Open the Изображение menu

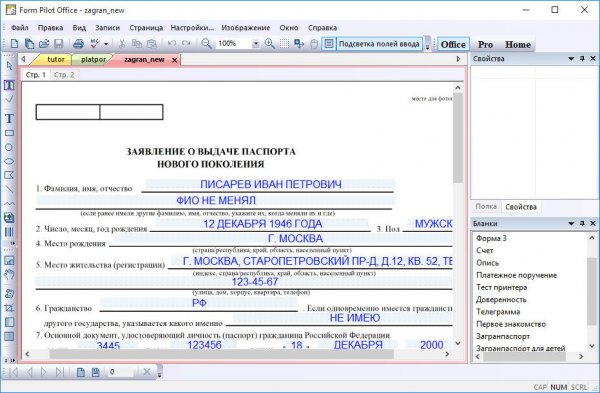[x=245, y=28]
